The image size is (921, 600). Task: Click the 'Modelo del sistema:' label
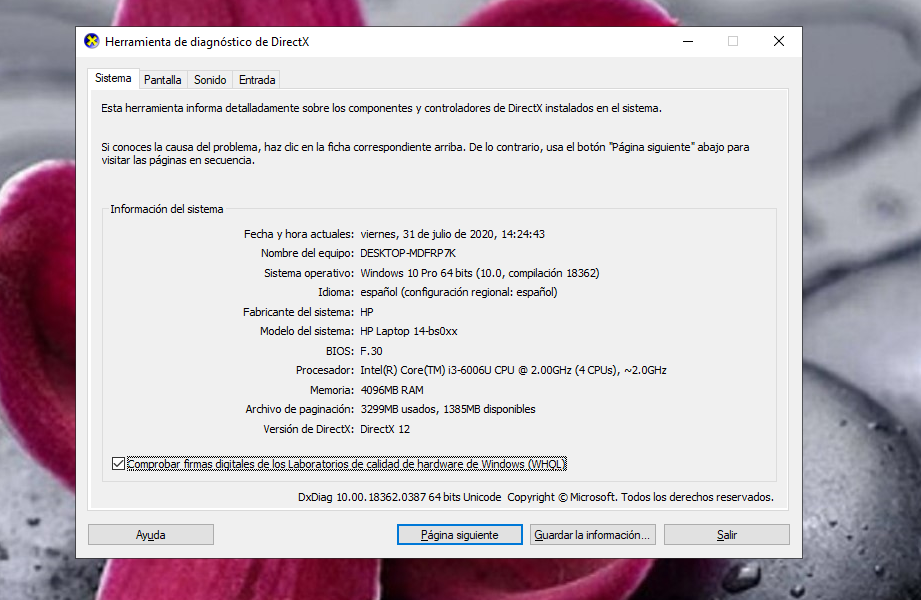tap(307, 331)
